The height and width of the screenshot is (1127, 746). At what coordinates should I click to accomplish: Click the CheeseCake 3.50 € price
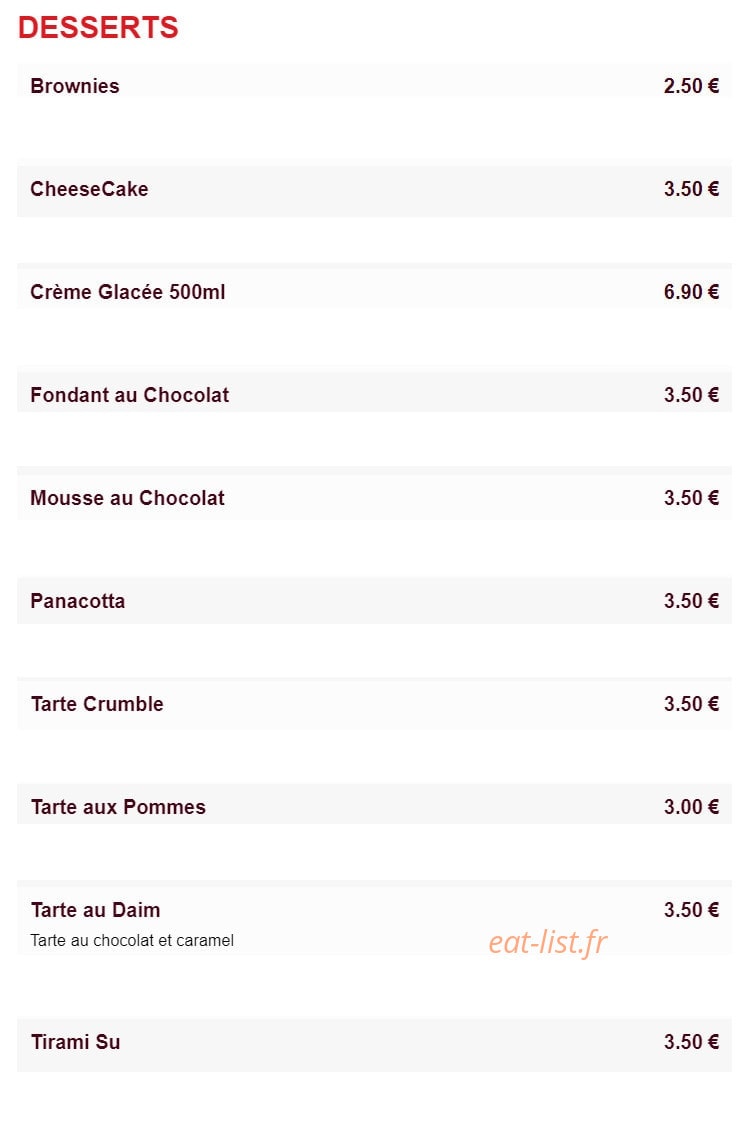point(691,189)
